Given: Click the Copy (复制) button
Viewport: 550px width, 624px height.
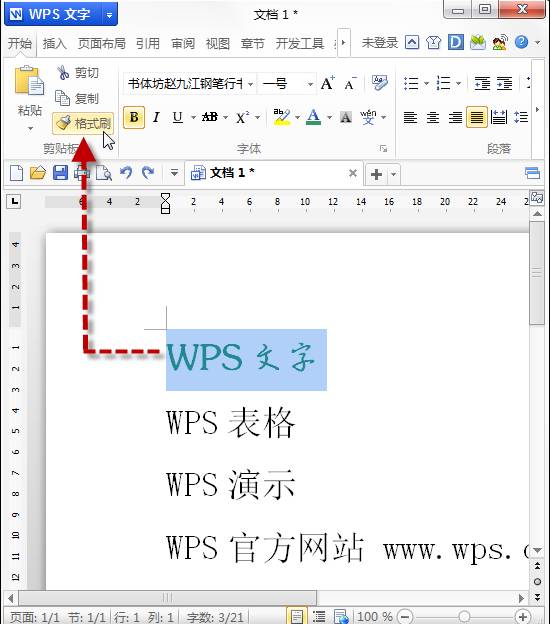Looking at the screenshot, I should click(77, 98).
